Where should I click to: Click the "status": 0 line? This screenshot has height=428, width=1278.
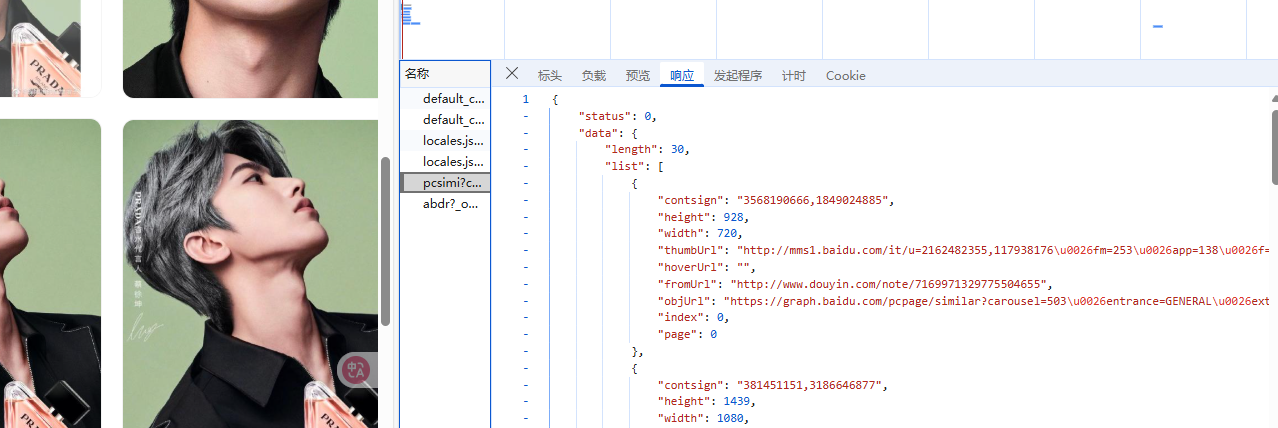click(617, 116)
